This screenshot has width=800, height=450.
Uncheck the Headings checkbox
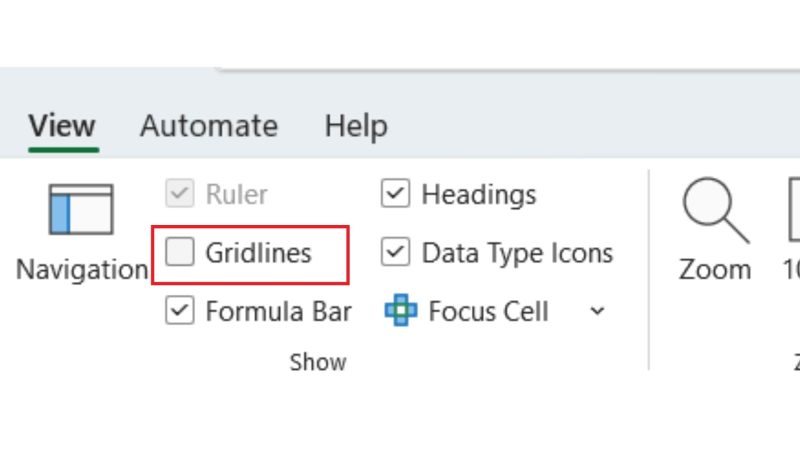pos(395,193)
